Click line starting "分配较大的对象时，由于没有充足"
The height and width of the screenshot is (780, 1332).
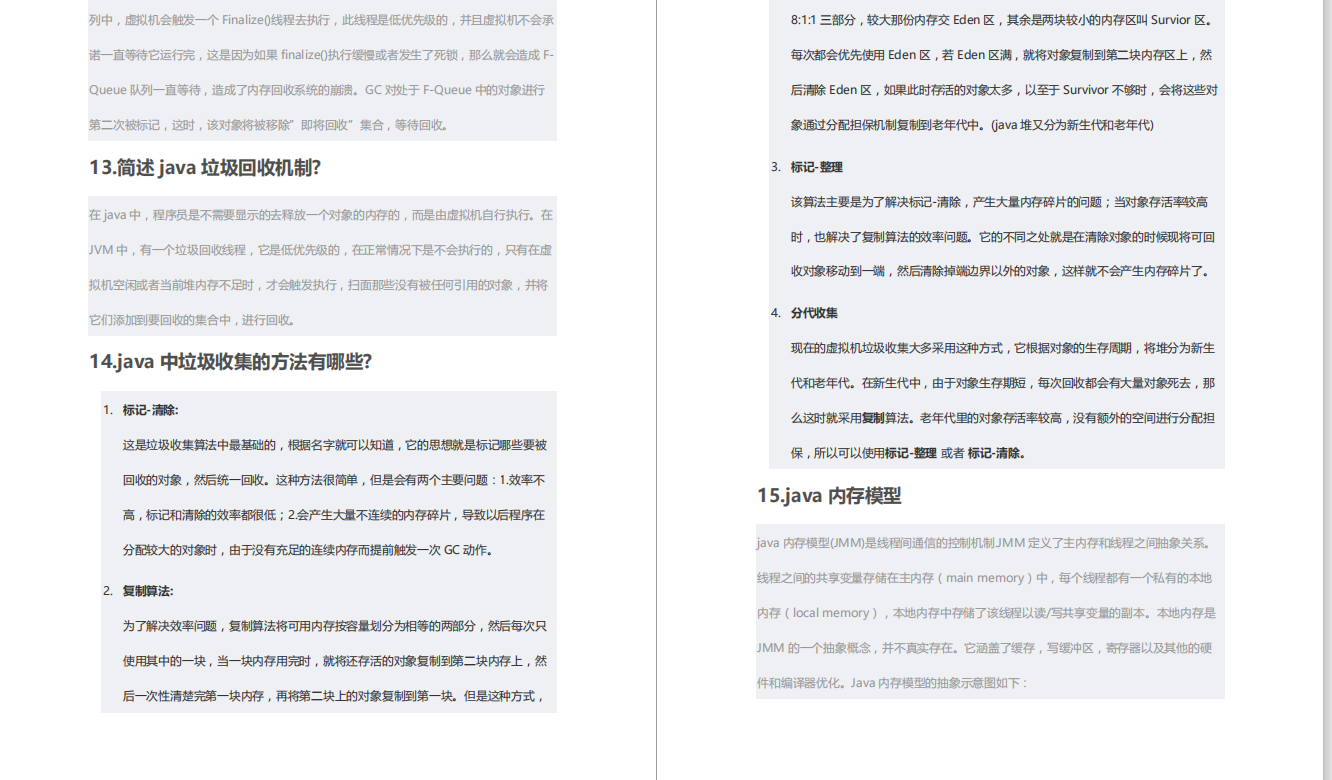pyautogui.click(x=308, y=550)
